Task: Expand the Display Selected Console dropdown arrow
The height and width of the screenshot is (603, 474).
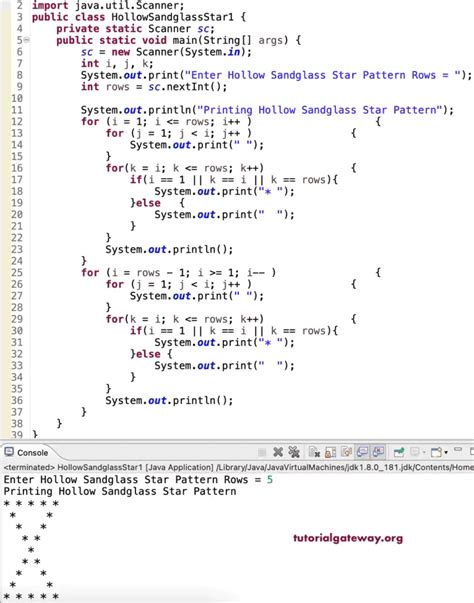Action: coord(424,452)
